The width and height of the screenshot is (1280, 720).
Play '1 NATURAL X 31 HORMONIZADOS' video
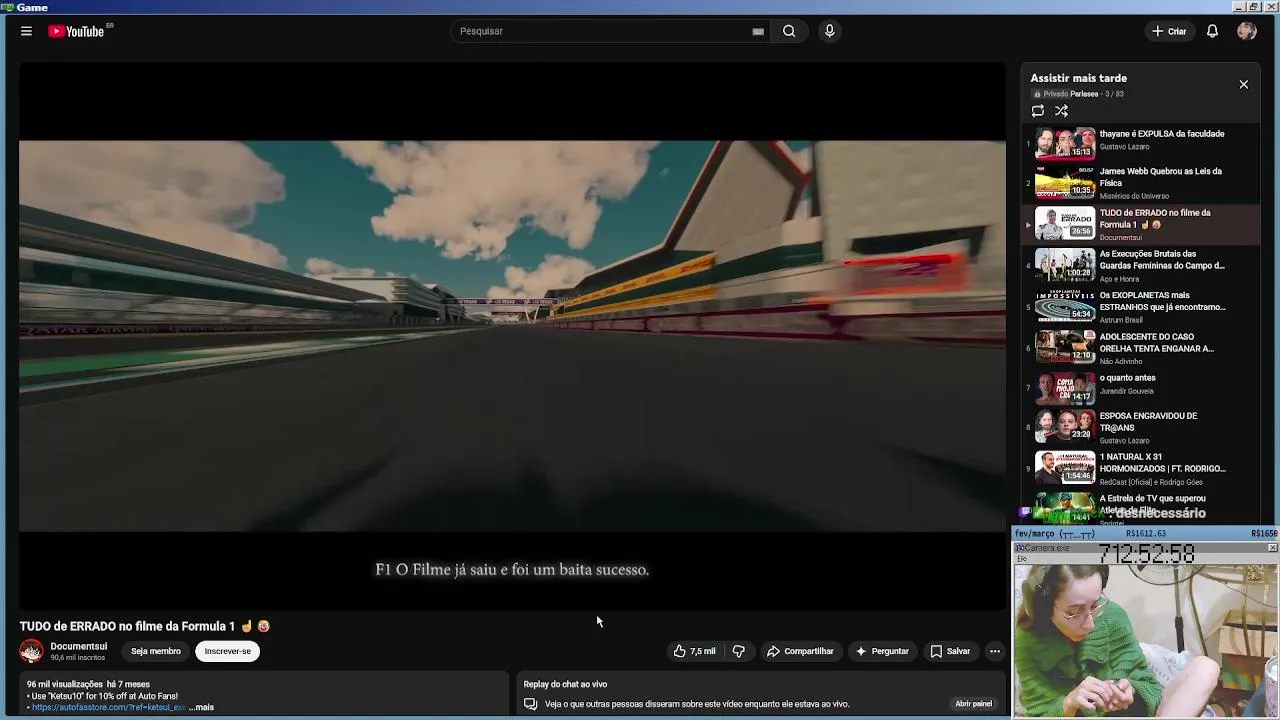pos(1162,463)
